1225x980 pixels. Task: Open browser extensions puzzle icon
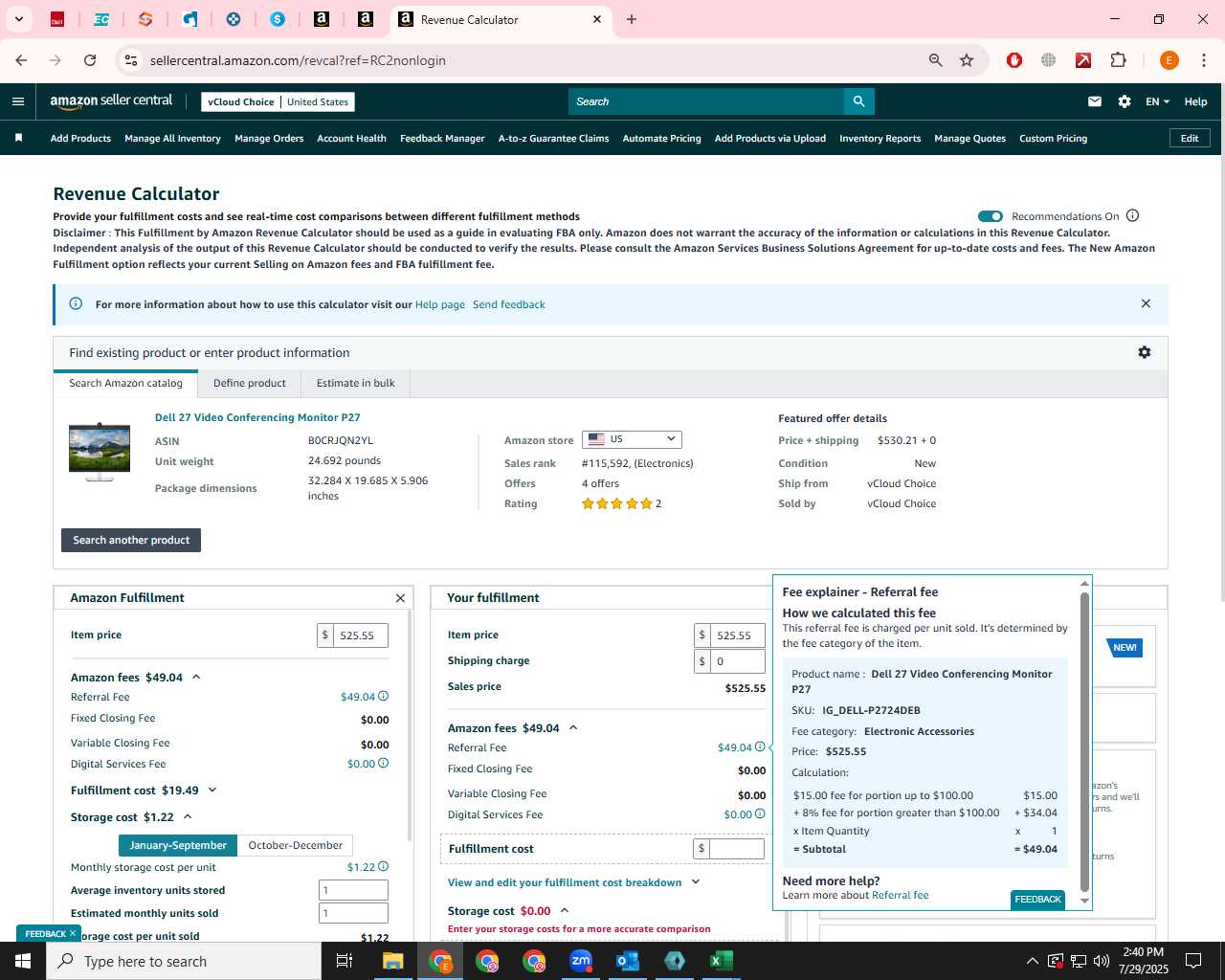1118,60
